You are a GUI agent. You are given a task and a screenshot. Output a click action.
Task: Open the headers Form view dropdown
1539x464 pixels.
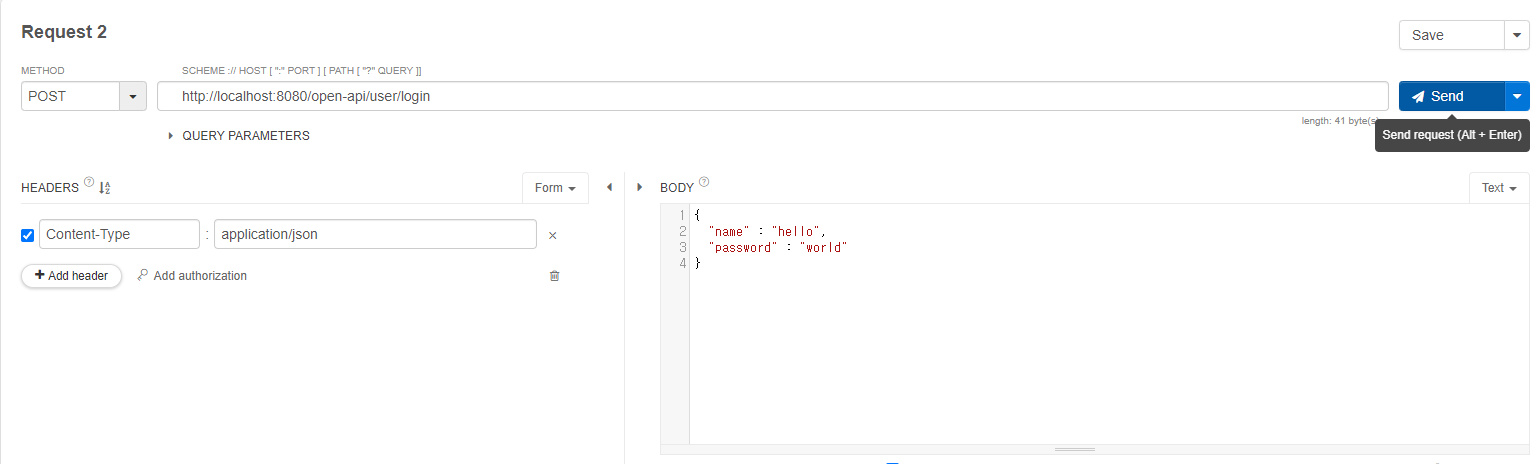pos(555,188)
